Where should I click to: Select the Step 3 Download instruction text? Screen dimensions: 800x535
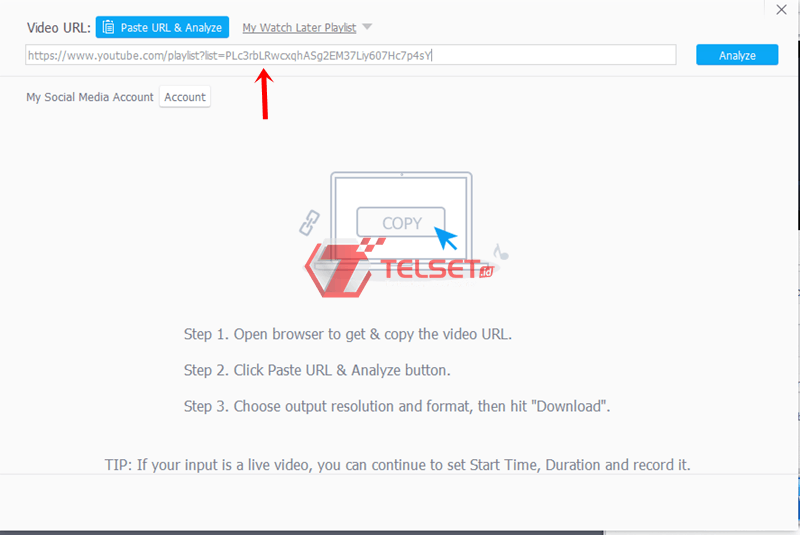397,406
